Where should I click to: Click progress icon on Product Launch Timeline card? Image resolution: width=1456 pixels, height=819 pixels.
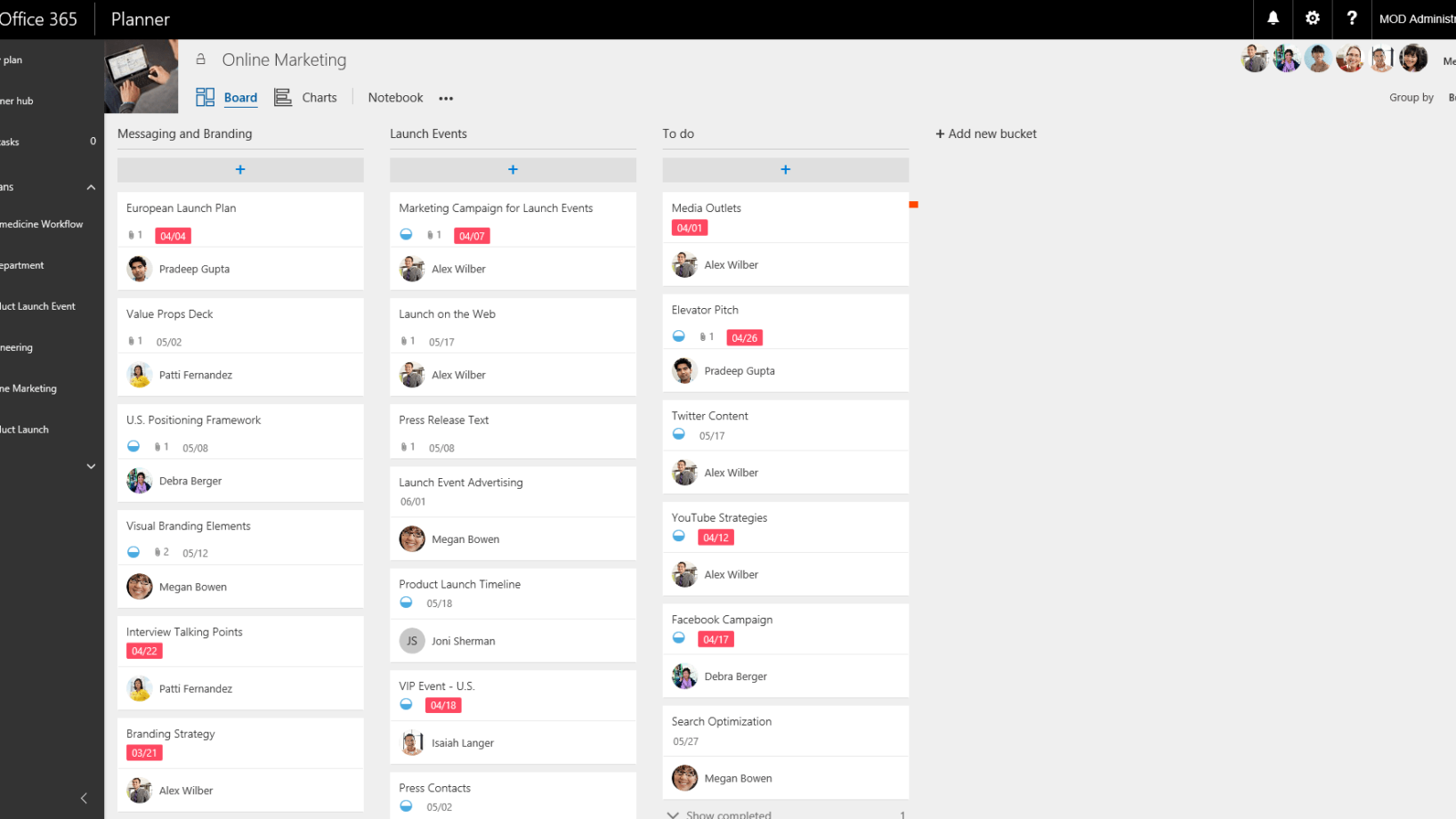[406, 603]
